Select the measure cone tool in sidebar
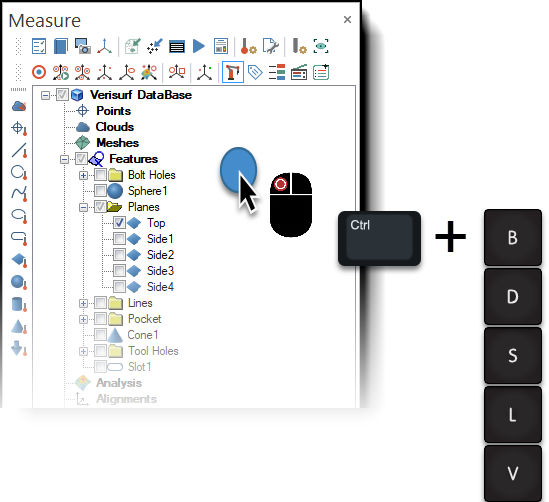The image size is (549, 502). point(19,327)
